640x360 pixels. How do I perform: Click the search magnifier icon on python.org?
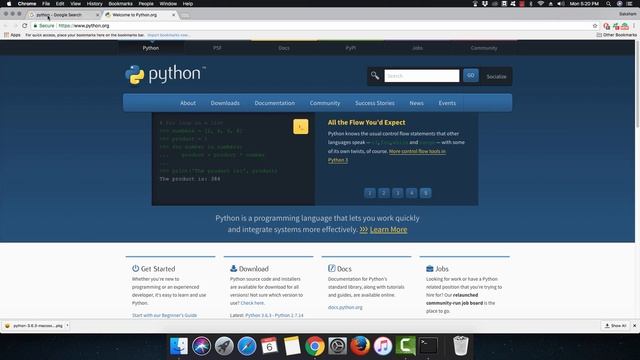(375, 76)
